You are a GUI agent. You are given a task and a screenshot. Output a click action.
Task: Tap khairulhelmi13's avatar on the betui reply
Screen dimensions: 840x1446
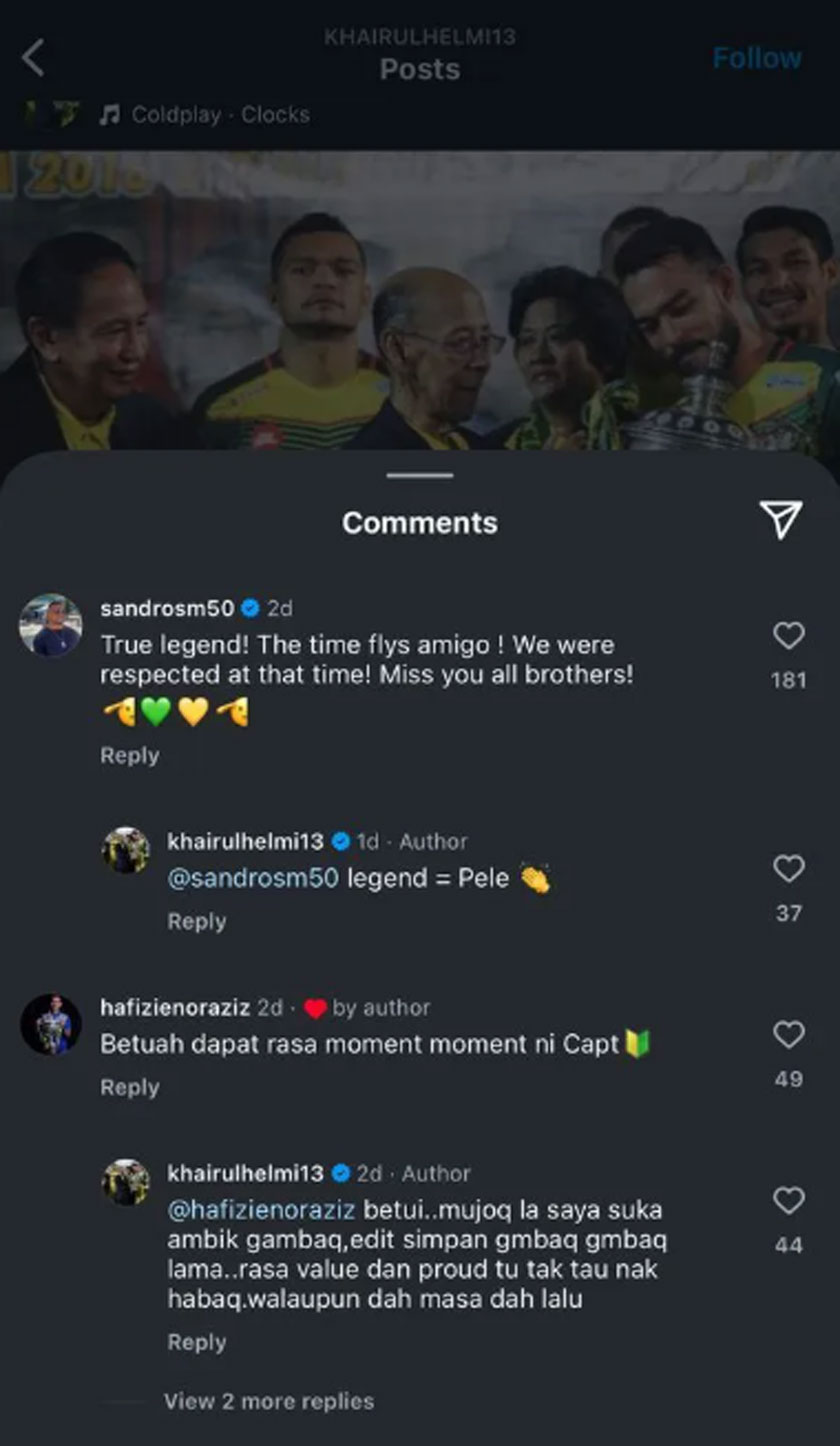pos(126,1183)
